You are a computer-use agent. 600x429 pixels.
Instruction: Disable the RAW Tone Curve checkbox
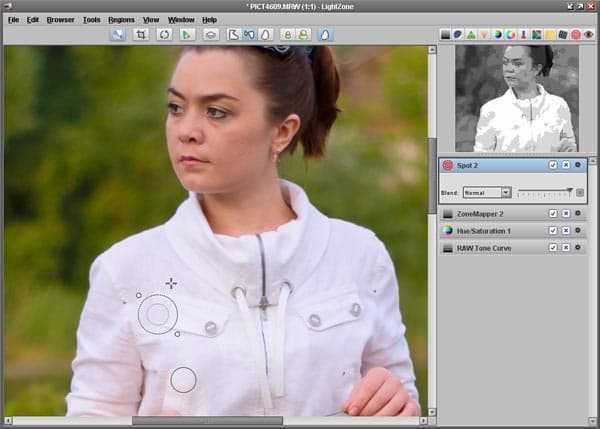coord(553,248)
